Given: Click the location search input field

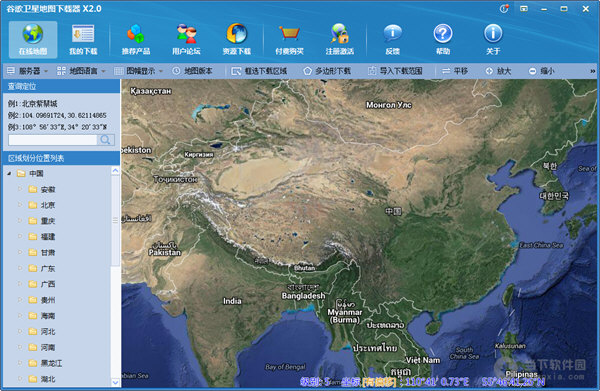Looking at the screenshot, I should (53, 140).
